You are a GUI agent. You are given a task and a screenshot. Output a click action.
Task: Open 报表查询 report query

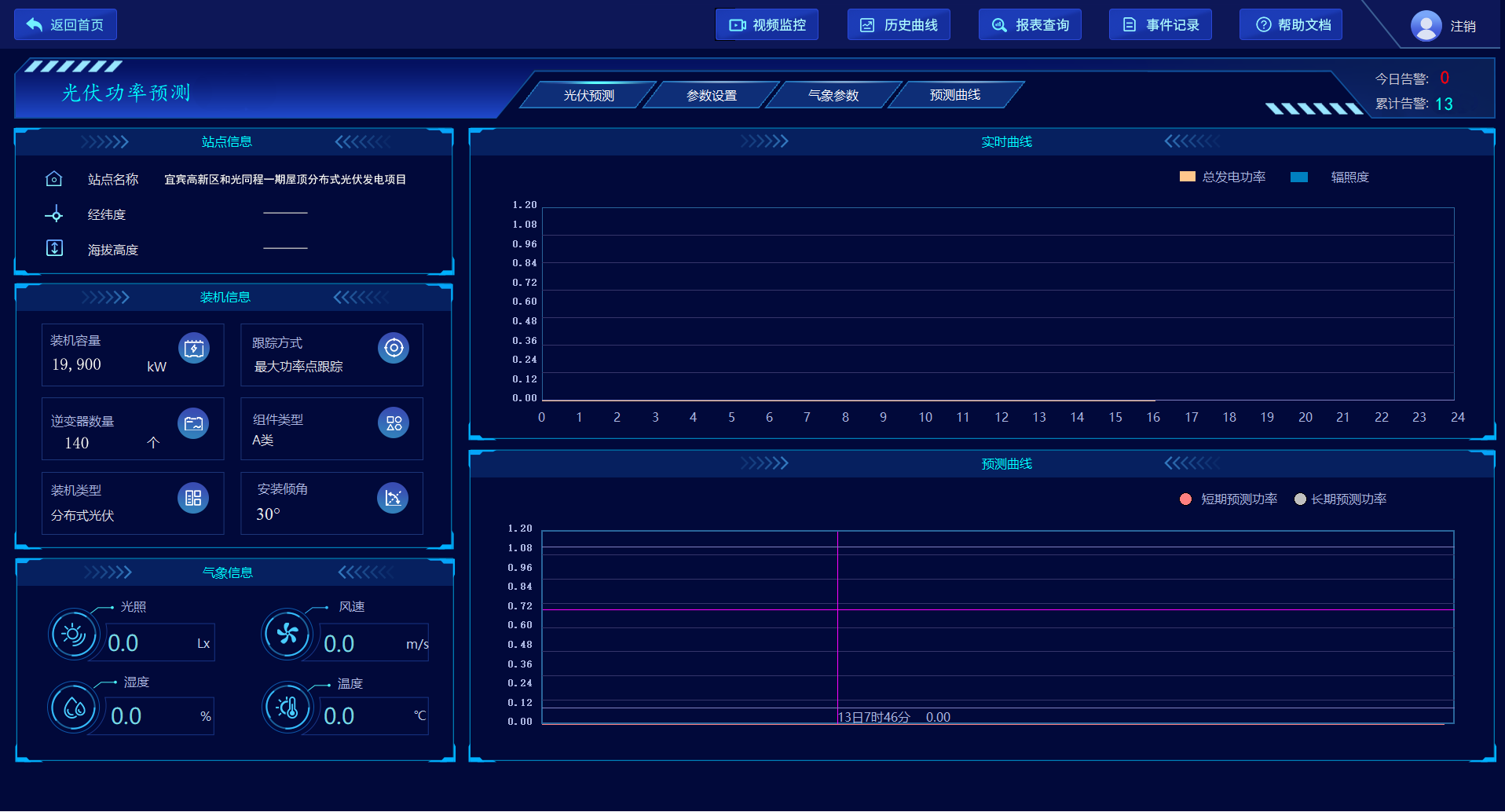[1030, 24]
